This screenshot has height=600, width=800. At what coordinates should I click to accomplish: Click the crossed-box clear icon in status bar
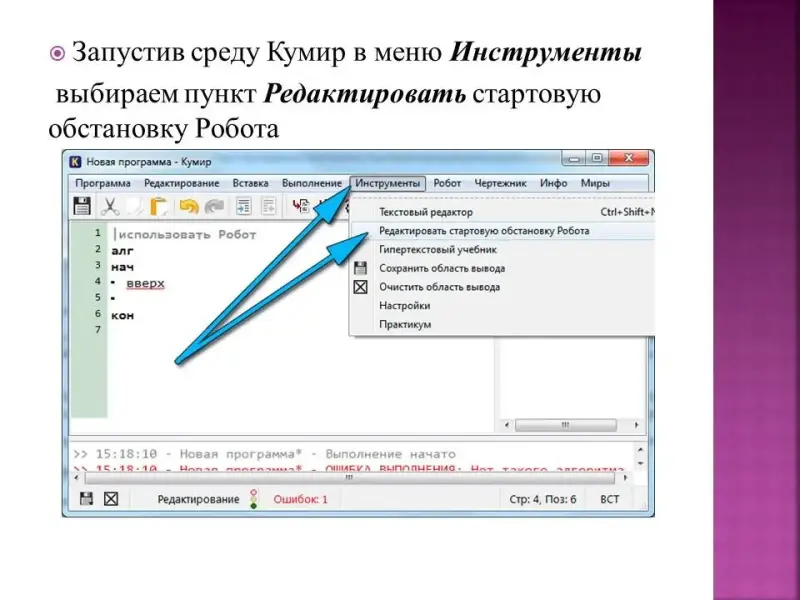coord(112,498)
